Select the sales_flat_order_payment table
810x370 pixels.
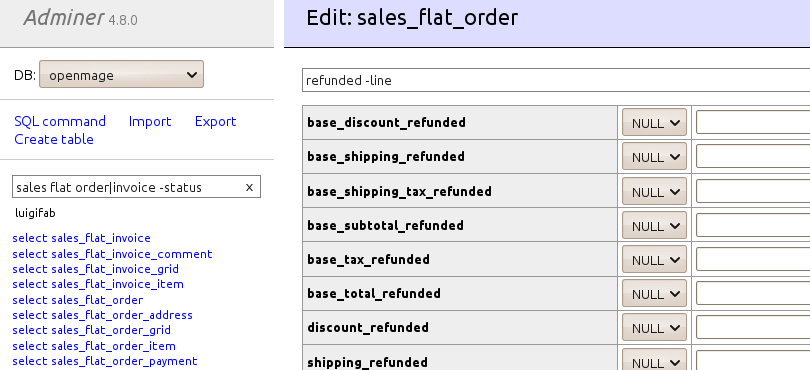click(x=105, y=361)
